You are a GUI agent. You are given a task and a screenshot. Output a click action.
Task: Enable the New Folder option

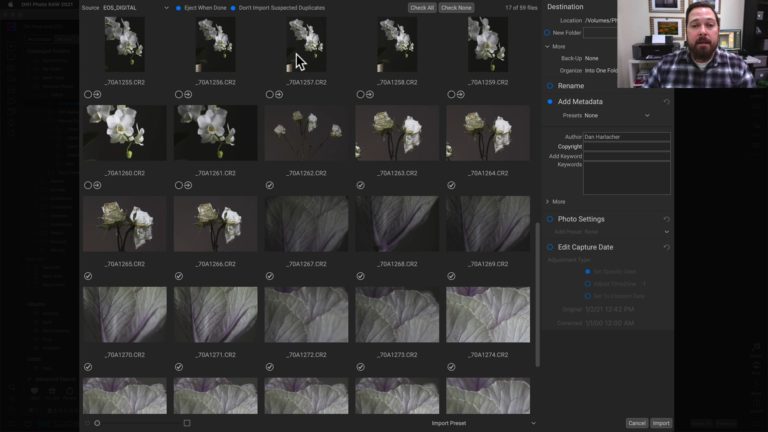[x=547, y=33]
